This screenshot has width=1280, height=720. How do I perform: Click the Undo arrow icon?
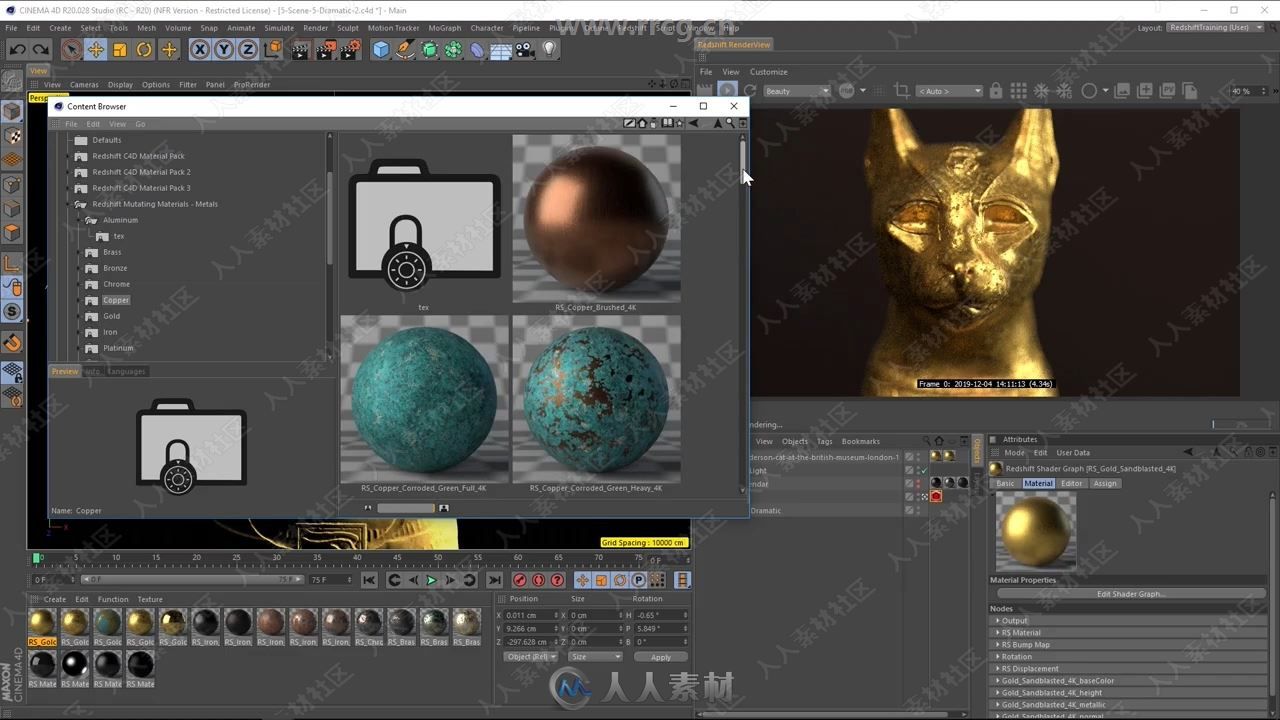18,50
